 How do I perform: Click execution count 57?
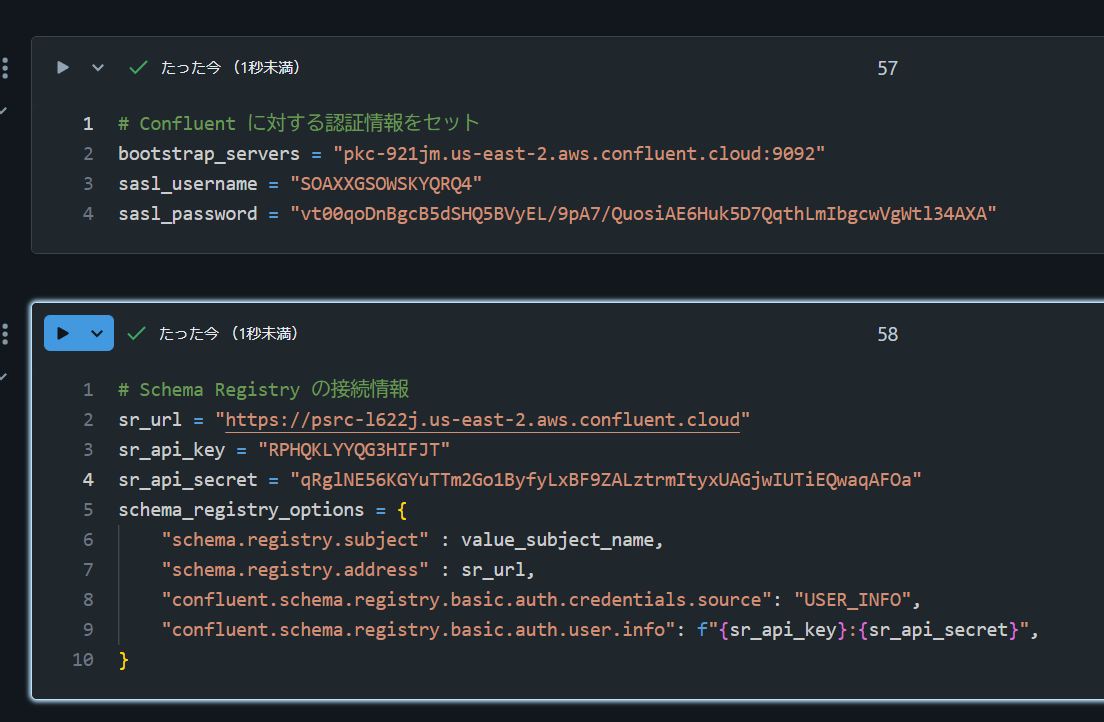(x=887, y=68)
